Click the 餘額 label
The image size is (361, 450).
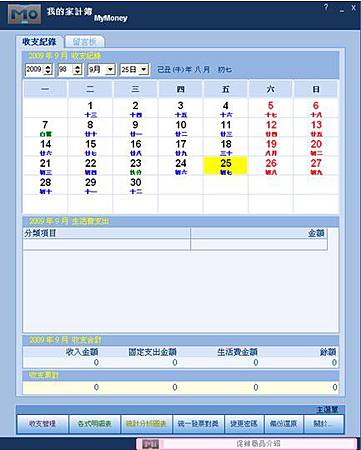[328, 352]
